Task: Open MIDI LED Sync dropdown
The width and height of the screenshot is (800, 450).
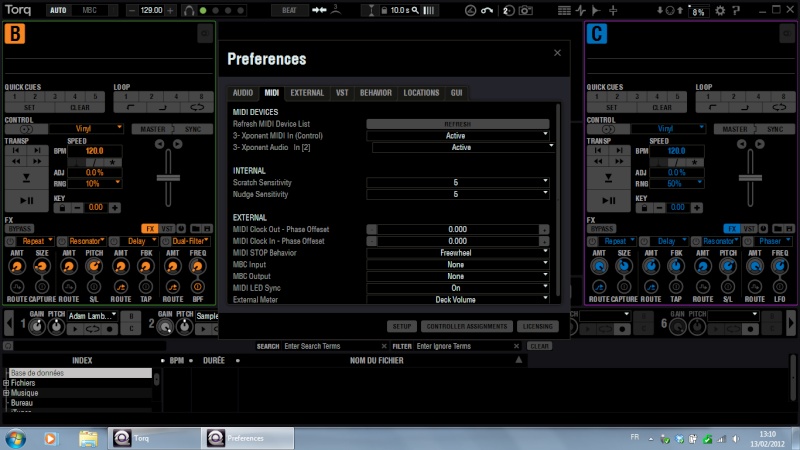Action: point(458,288)
